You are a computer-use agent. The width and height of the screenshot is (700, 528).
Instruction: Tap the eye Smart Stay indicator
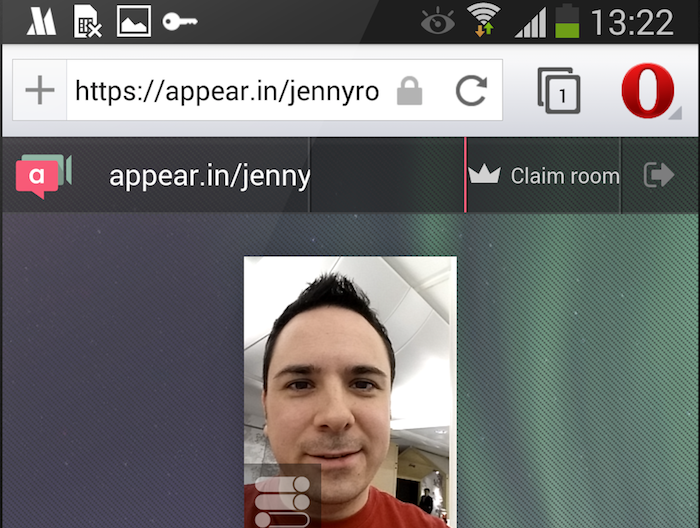point(437,21)
